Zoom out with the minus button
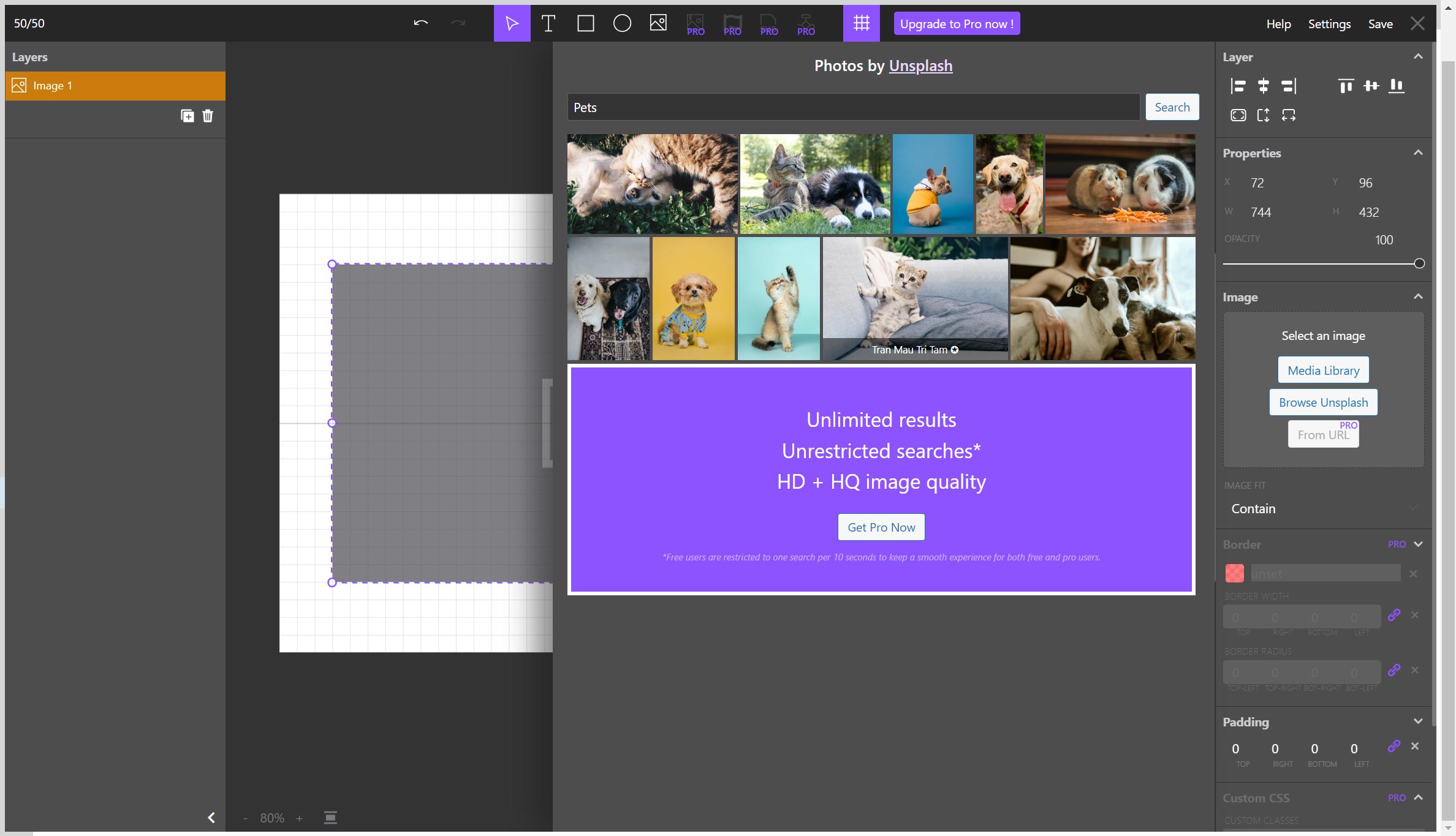 245,818
